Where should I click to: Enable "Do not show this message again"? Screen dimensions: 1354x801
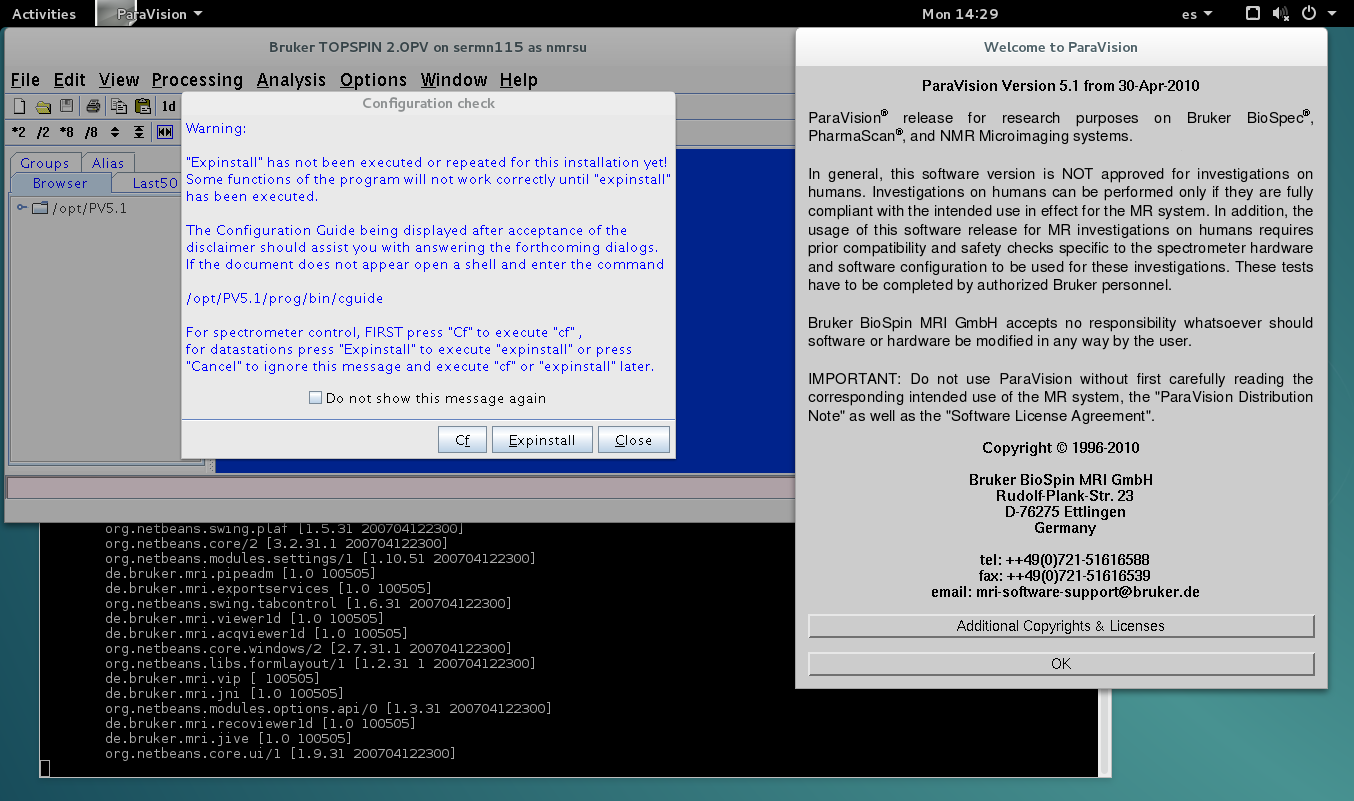tap(316, 398)
